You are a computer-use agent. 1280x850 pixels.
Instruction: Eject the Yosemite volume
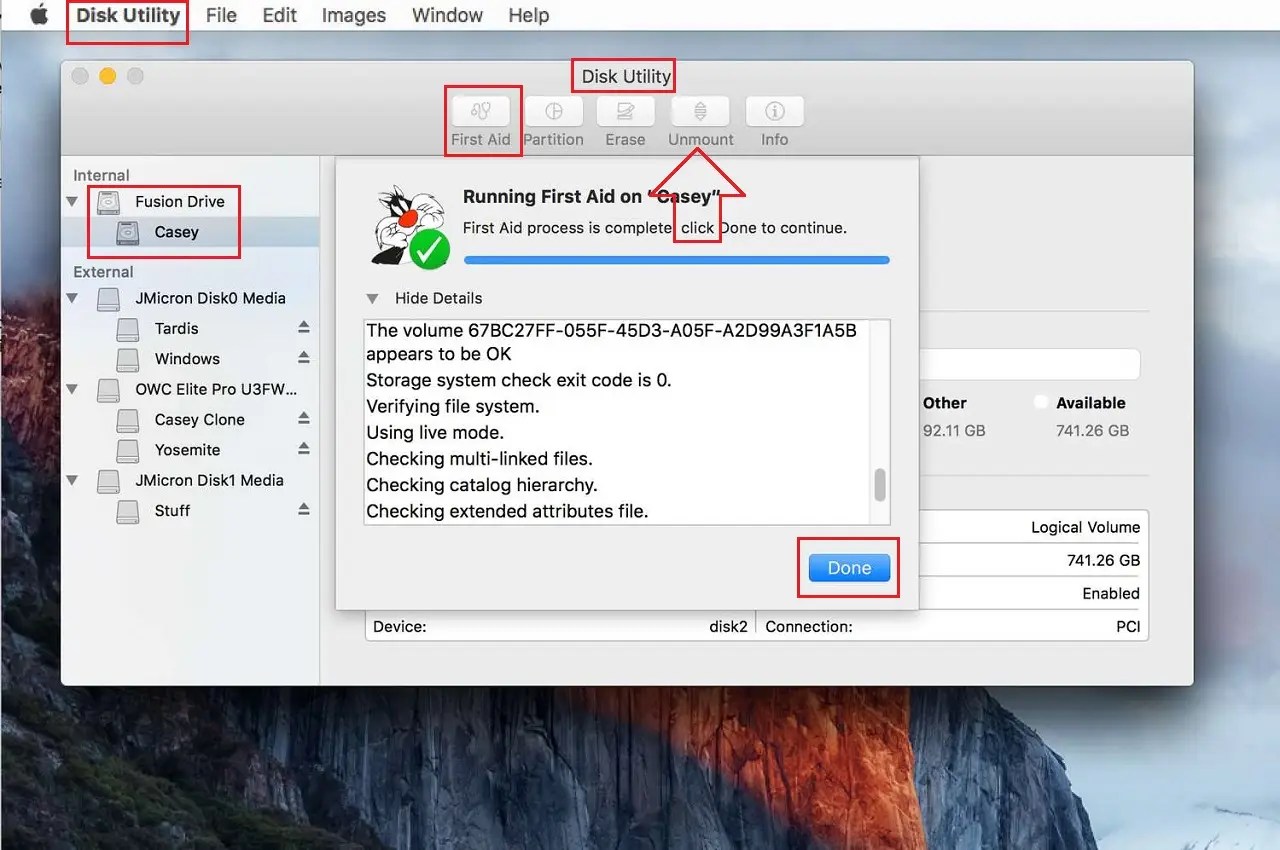coord(305,449)
